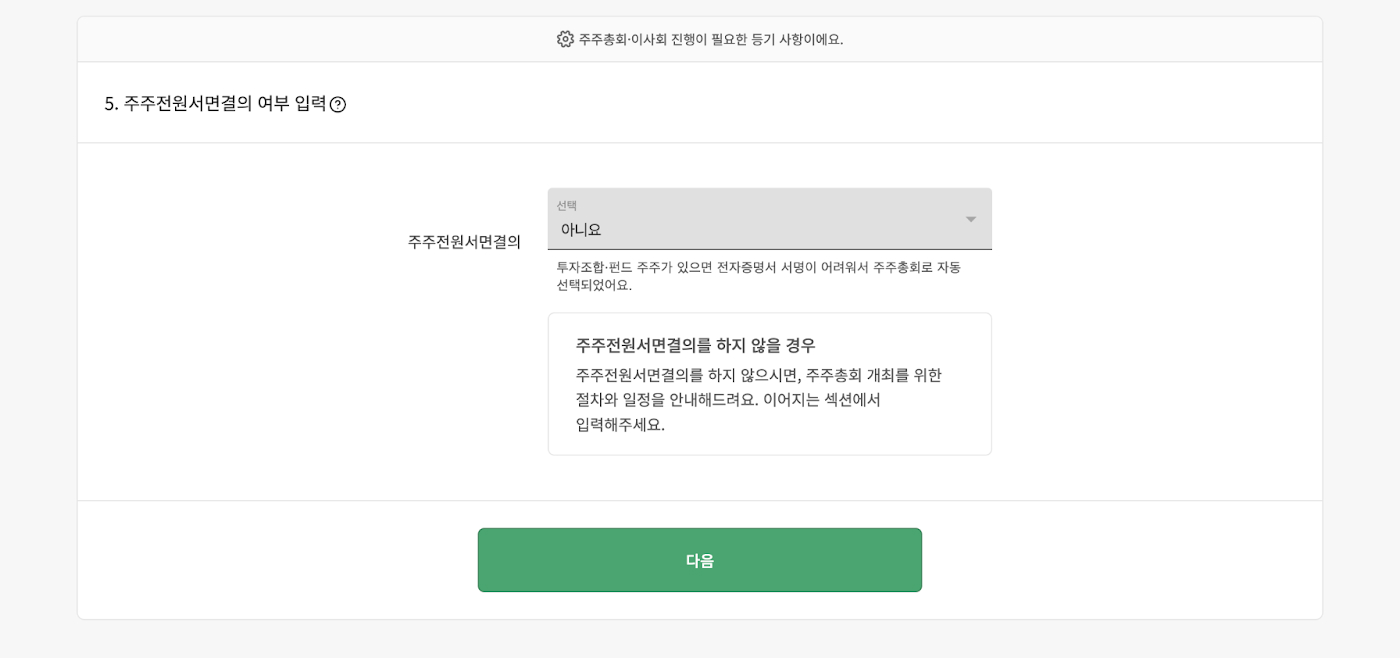
Task: Click the word 입력 in the section heading
Action: pos(310,103)
